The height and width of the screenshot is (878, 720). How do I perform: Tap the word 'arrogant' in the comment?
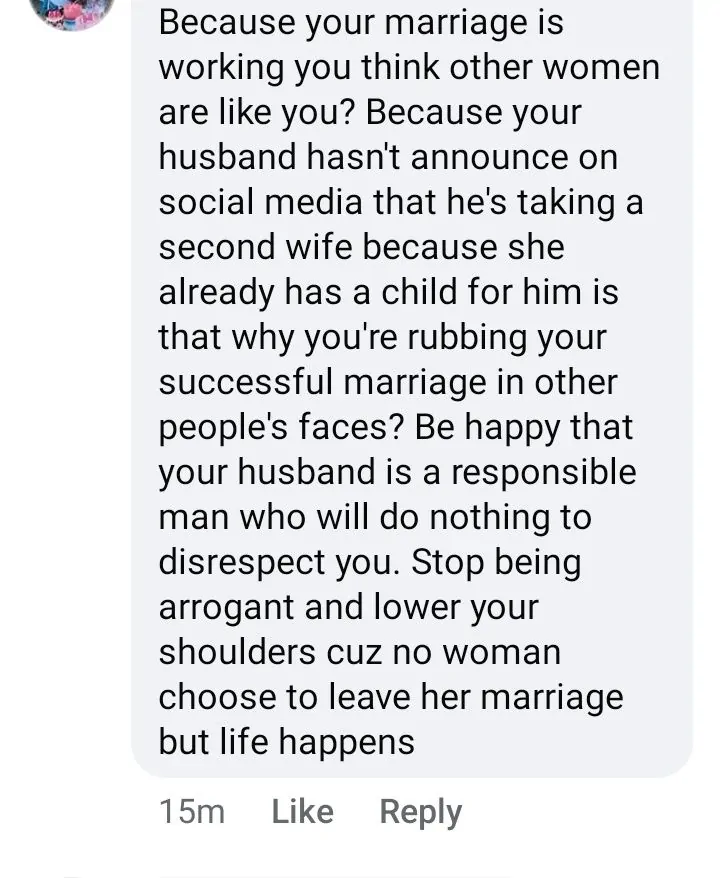[226, 609]
